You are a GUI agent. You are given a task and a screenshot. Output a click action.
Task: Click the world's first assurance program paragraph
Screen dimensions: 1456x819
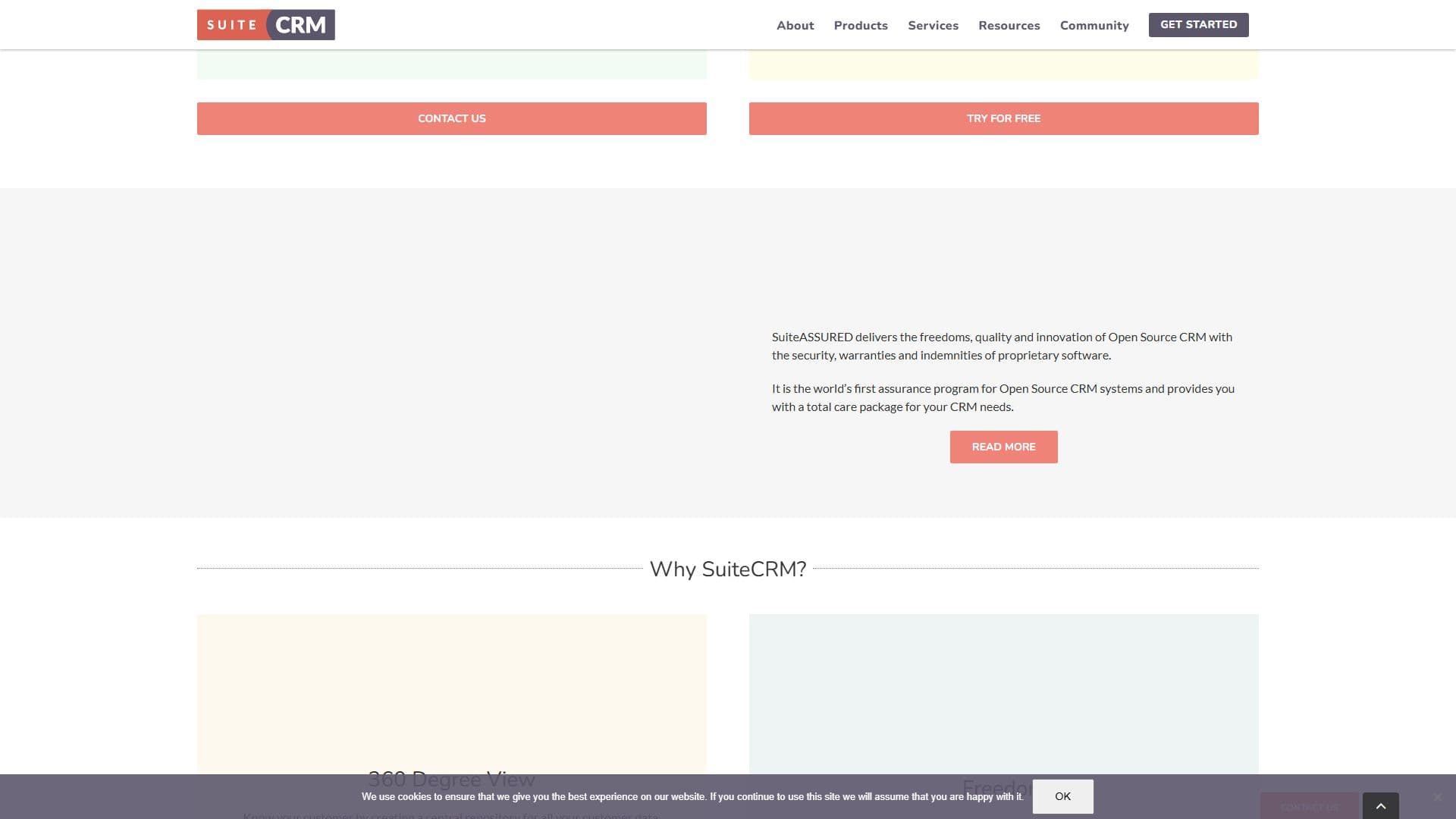1003,397
